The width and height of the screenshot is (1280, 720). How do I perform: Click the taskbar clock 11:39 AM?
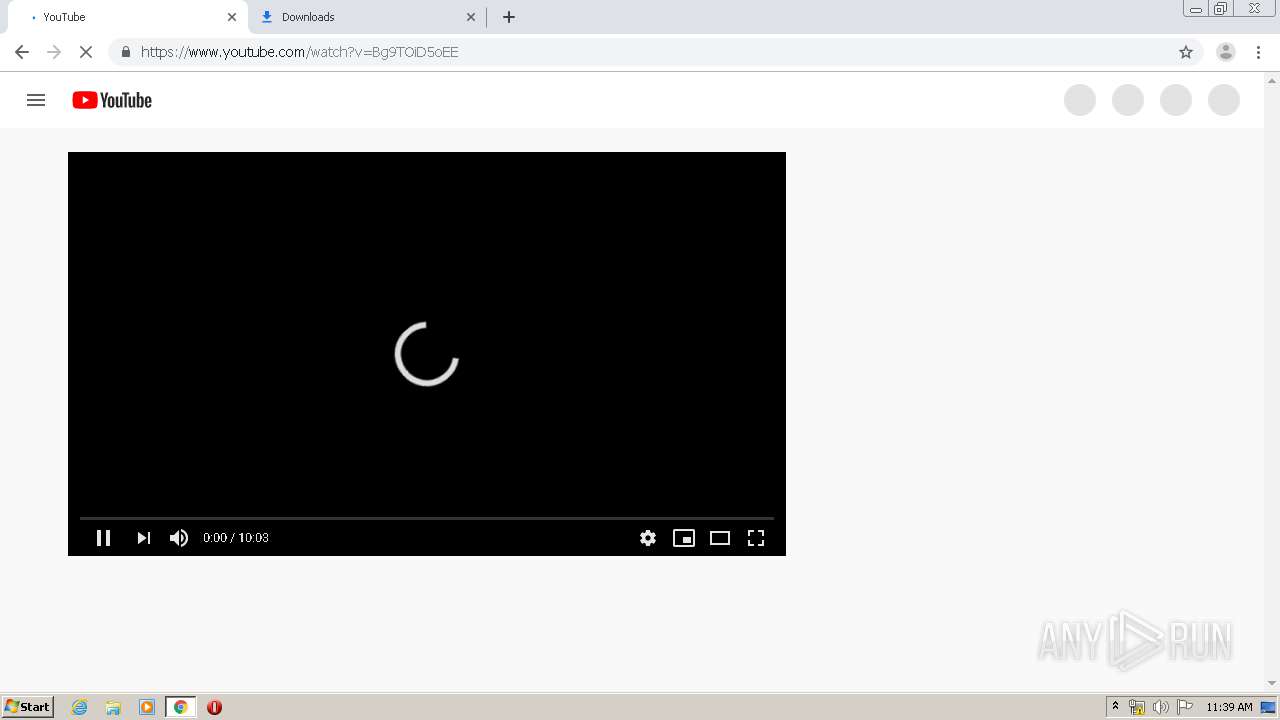click(x=1229, y=707)
